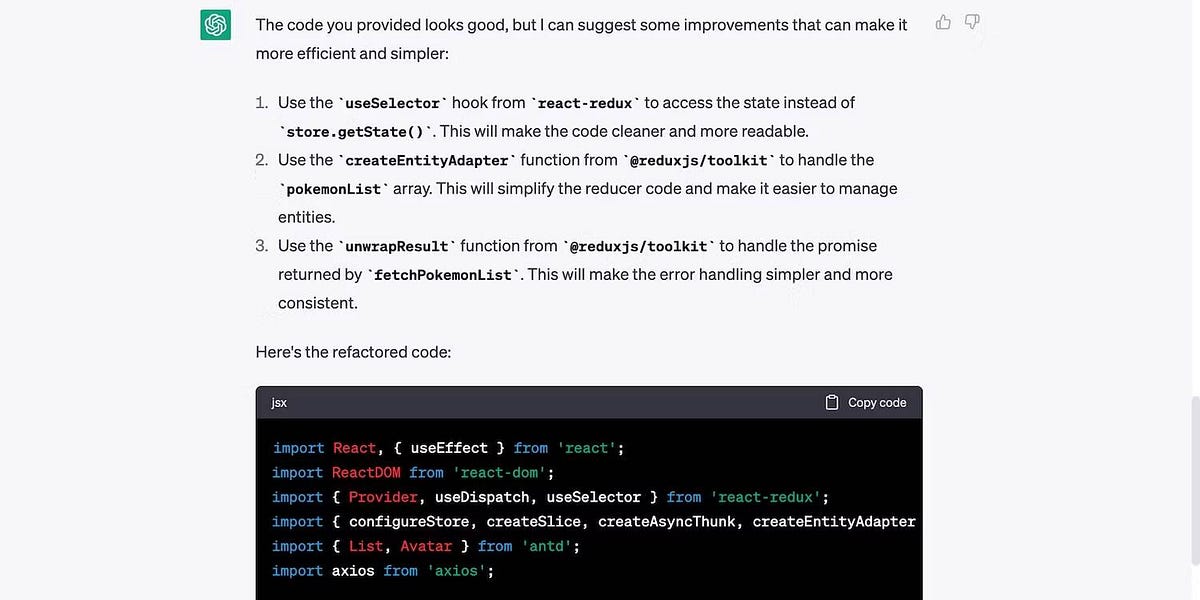
Task: Click the inline code 'useSelector'
Action: 393,103
